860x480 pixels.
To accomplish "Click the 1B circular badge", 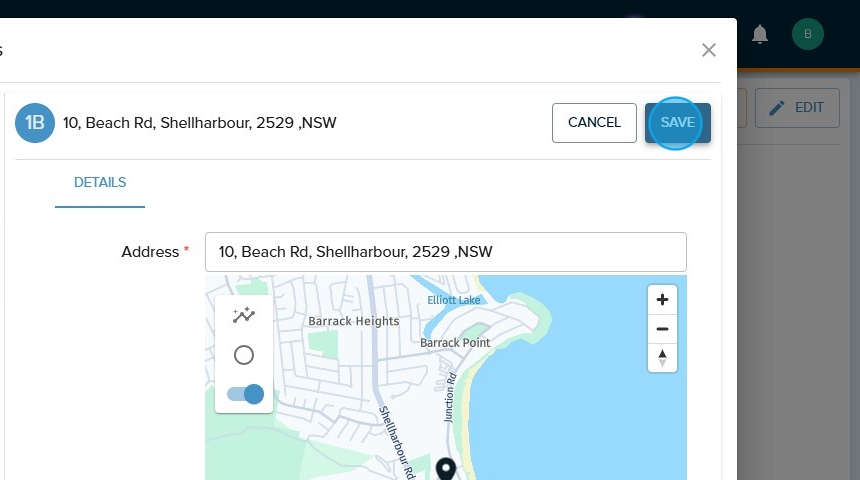I will click(x=35, y=123).
